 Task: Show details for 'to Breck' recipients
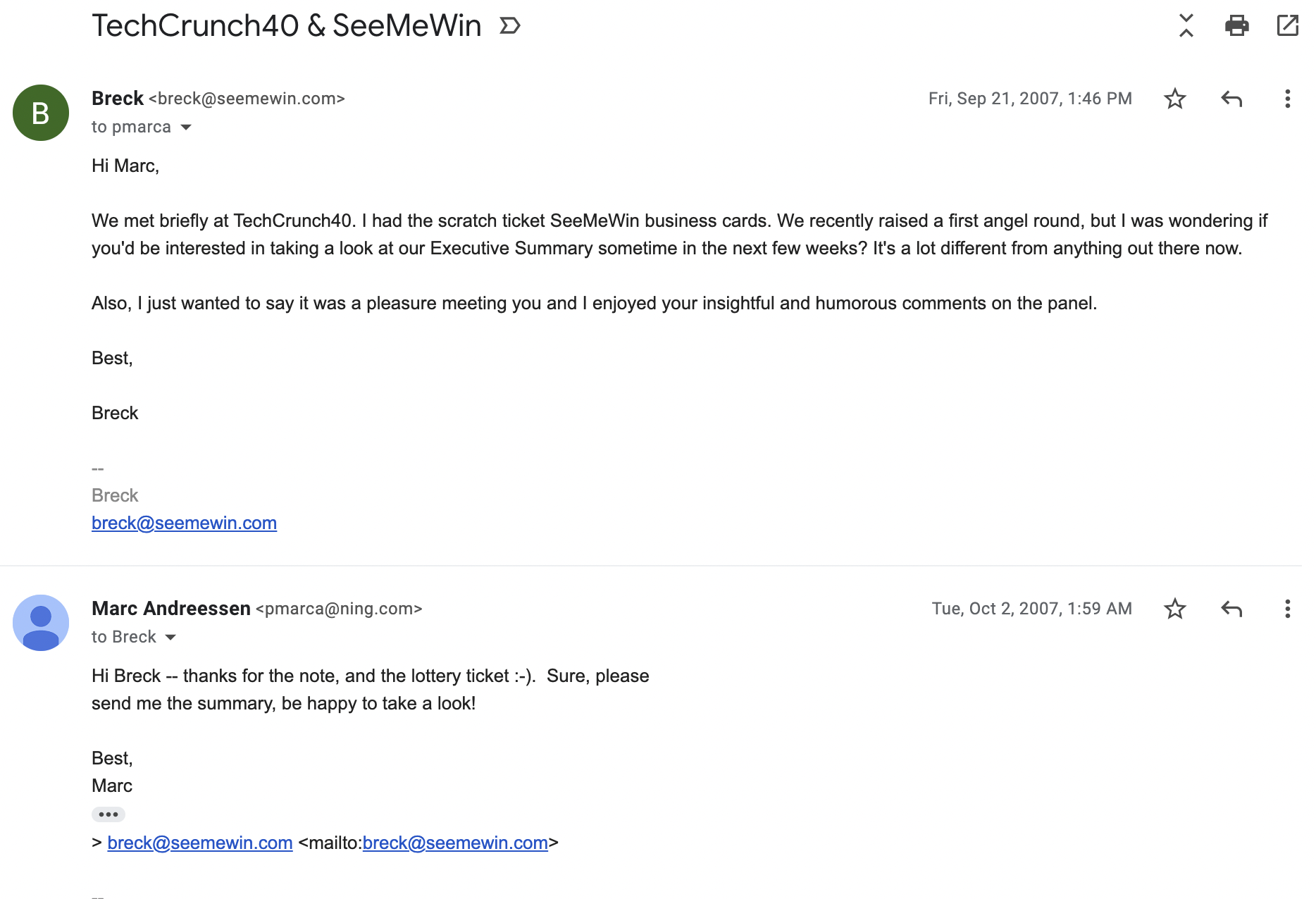170,638
